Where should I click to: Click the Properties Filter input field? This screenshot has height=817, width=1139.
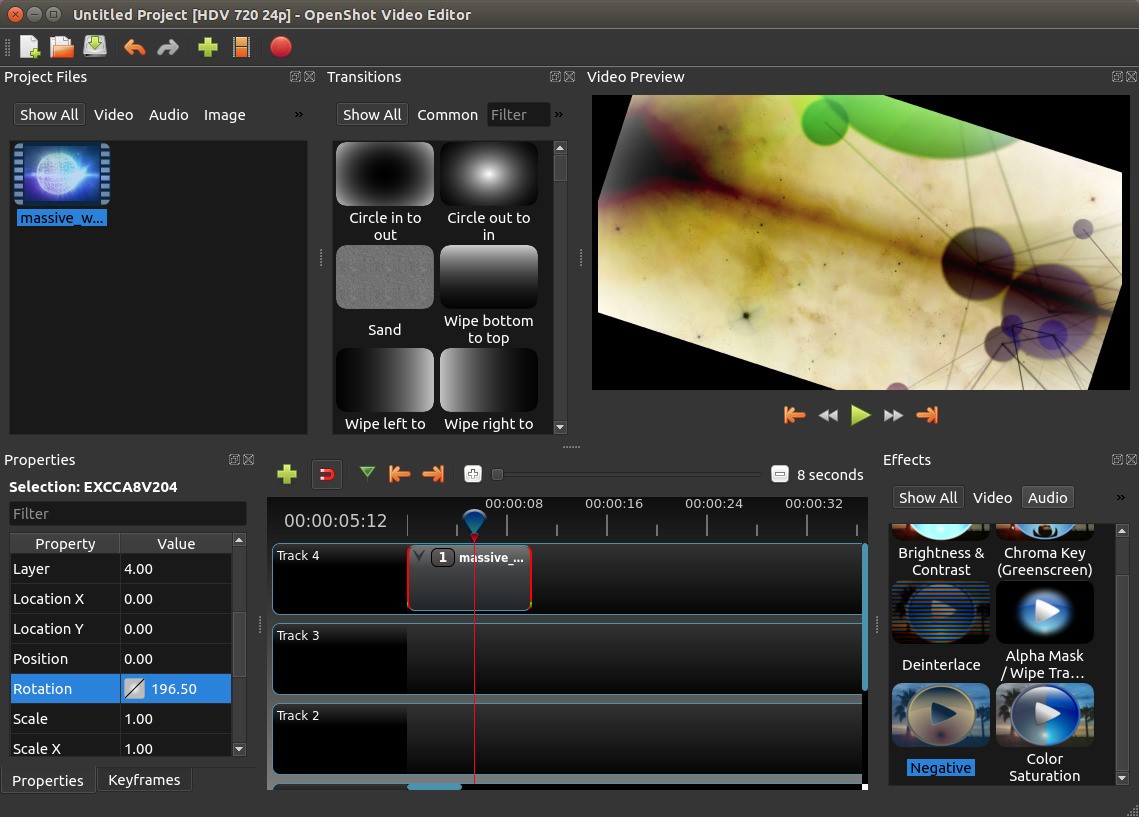click(127, 513)
